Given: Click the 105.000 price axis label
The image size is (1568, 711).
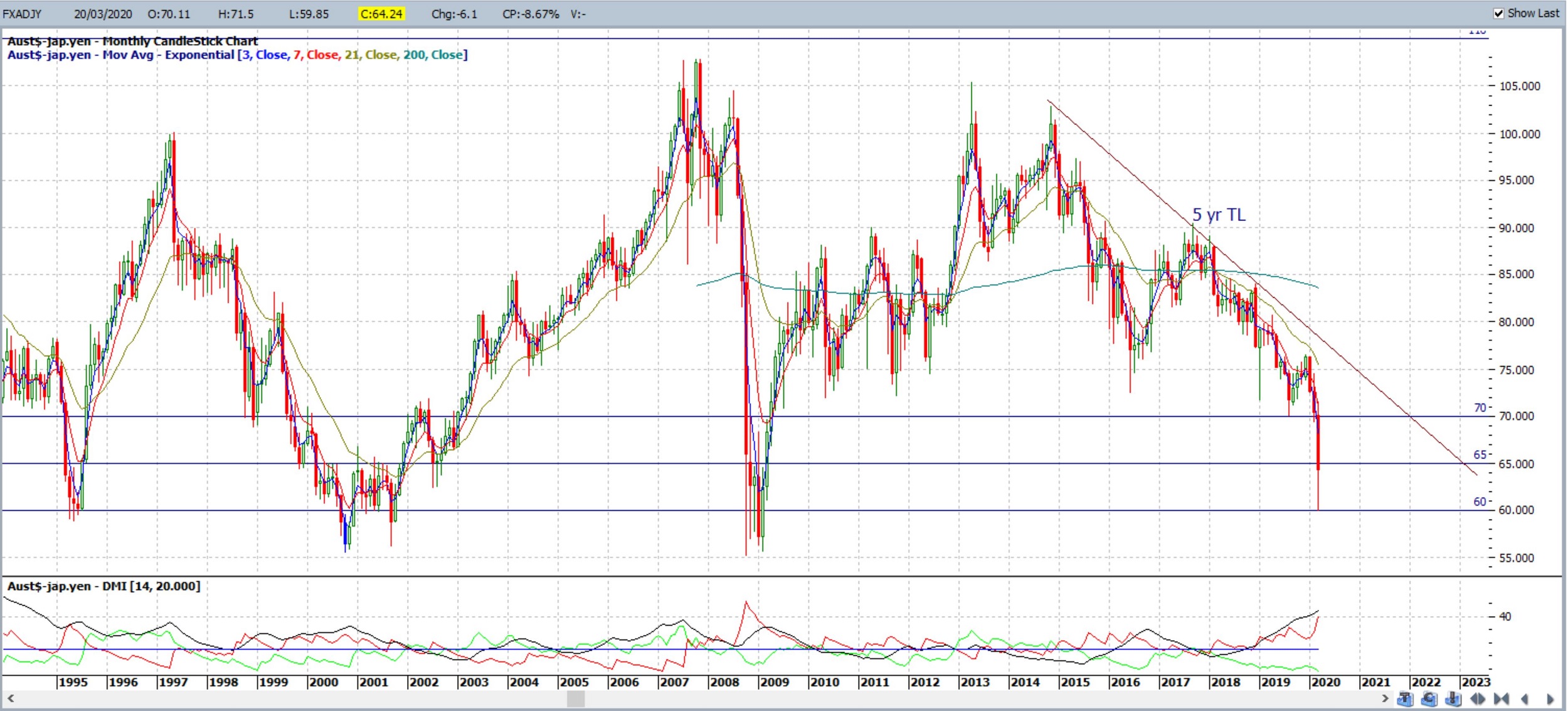Looking at the screenshot, I should pos(1520,87).
